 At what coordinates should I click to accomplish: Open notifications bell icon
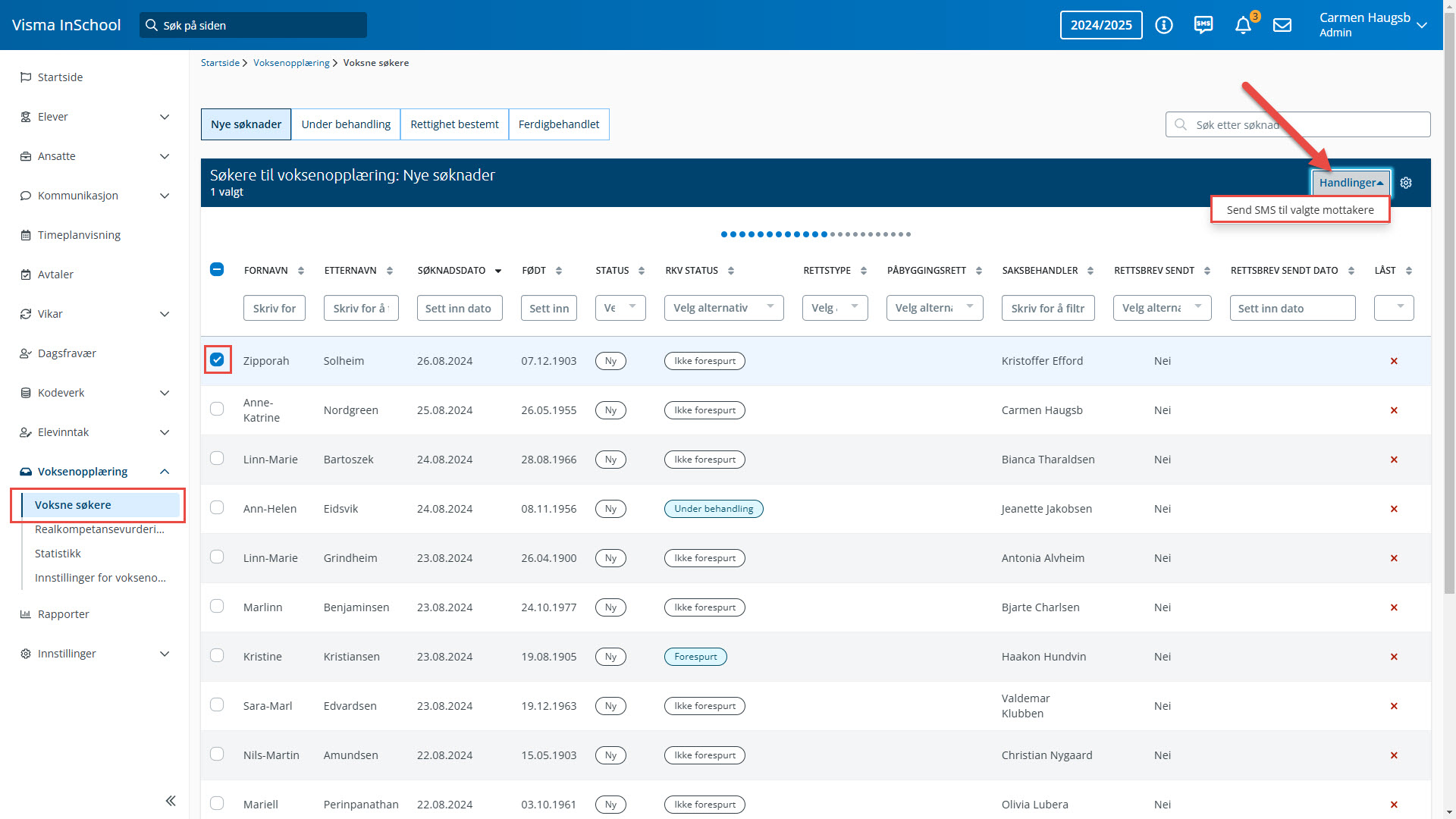tap(1243, 25)
